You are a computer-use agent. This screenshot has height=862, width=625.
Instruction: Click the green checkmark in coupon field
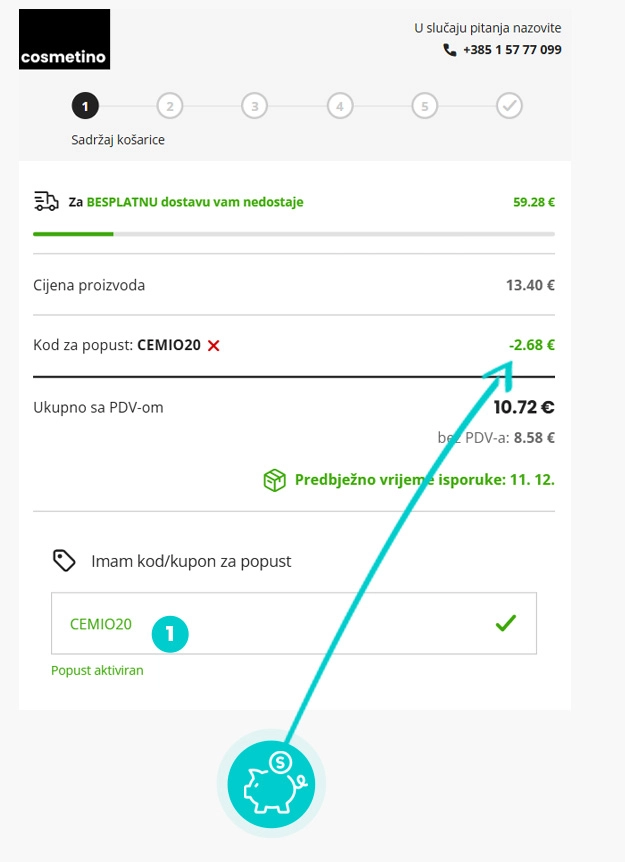point(506,624)
